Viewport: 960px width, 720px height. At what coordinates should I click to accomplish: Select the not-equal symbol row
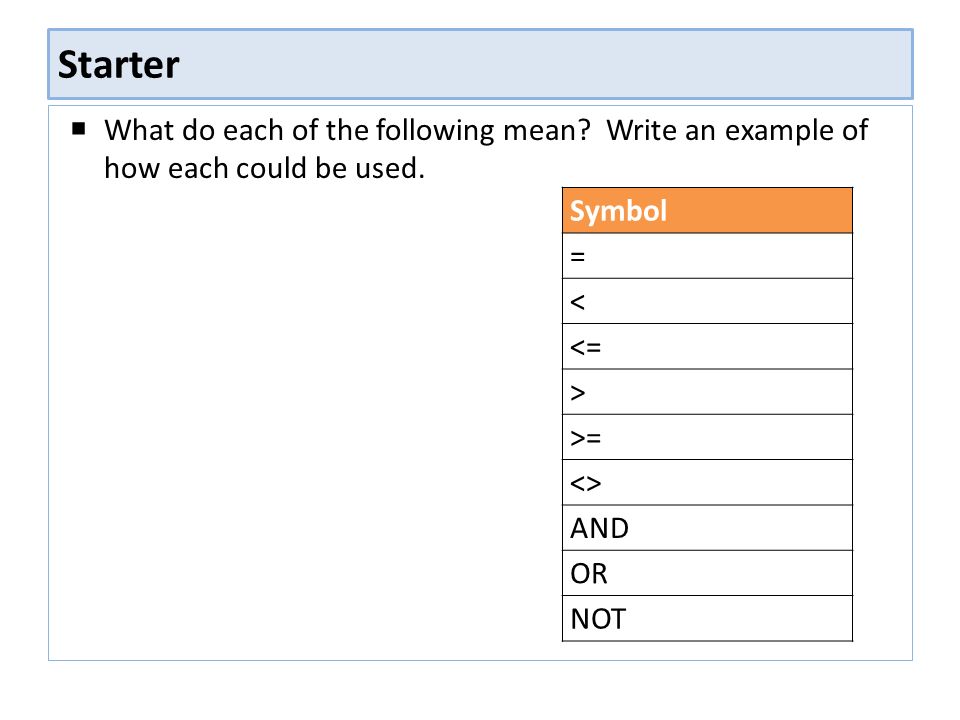click(707, 482)
